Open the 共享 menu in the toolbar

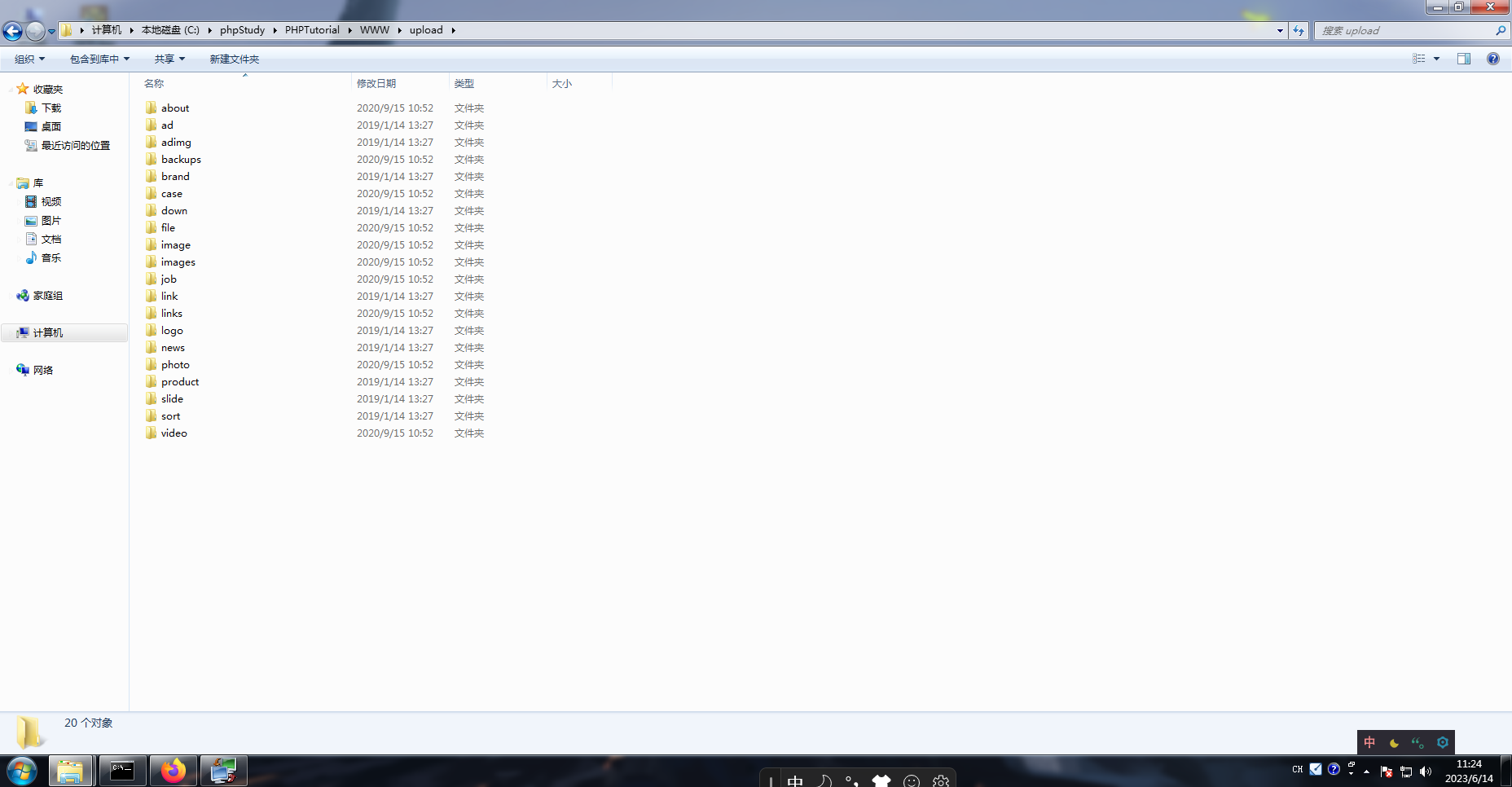(168, 58)
